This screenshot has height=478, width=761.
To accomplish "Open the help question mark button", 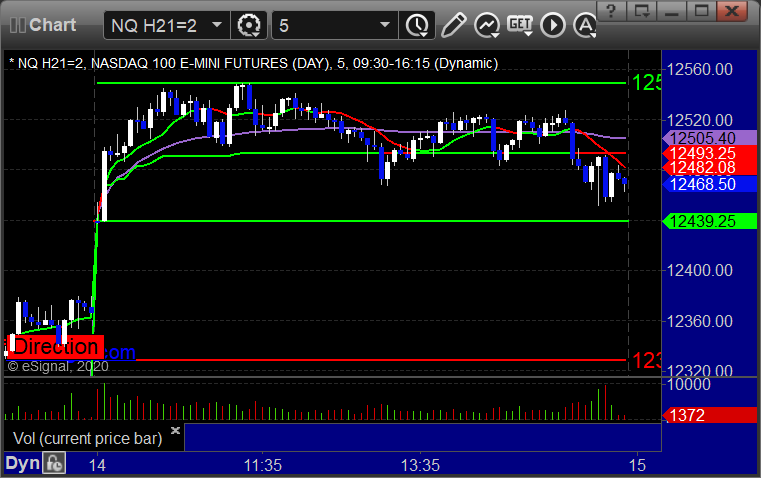I will (612, 11).
